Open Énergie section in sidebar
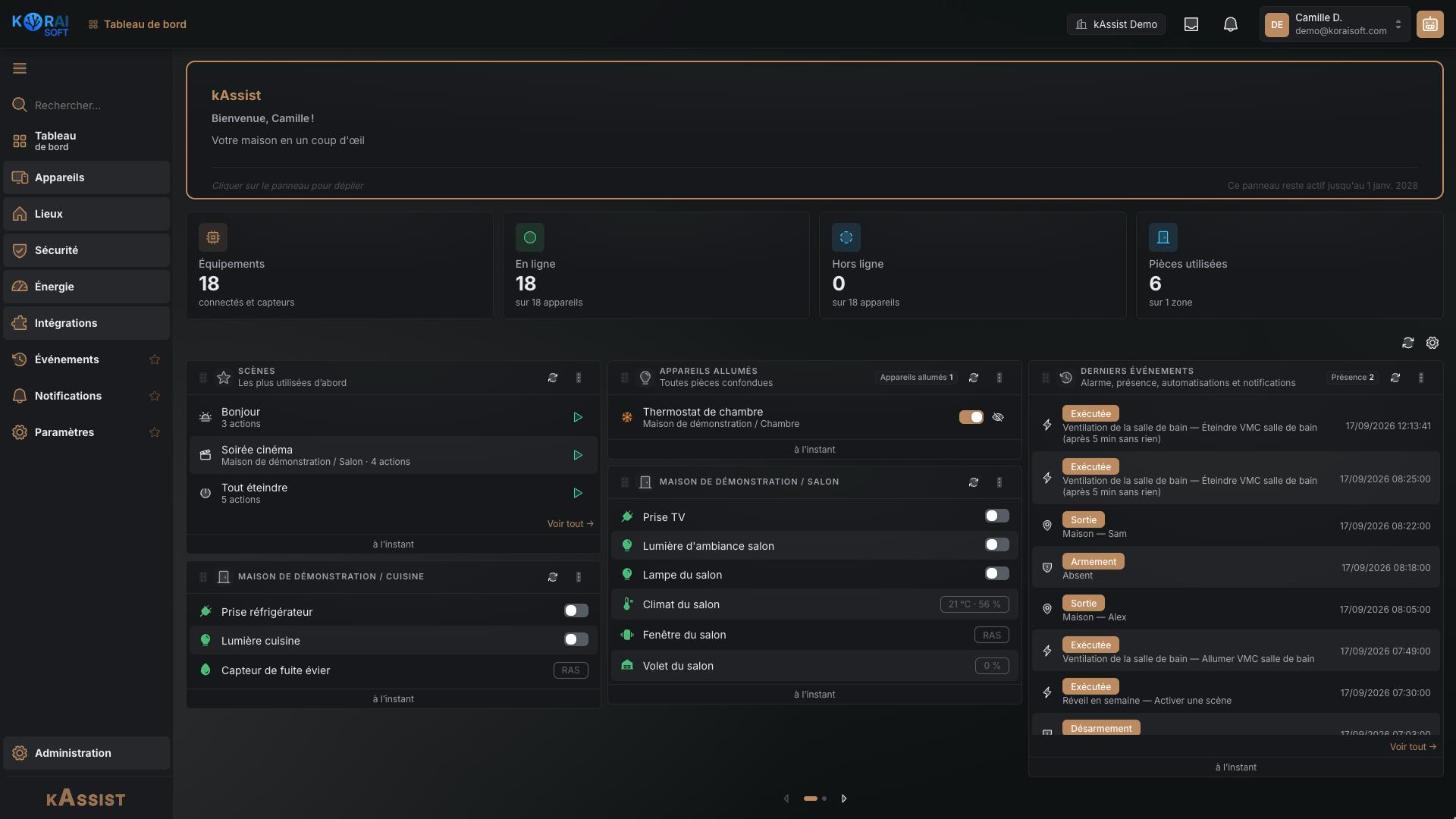 pos(86,287)
